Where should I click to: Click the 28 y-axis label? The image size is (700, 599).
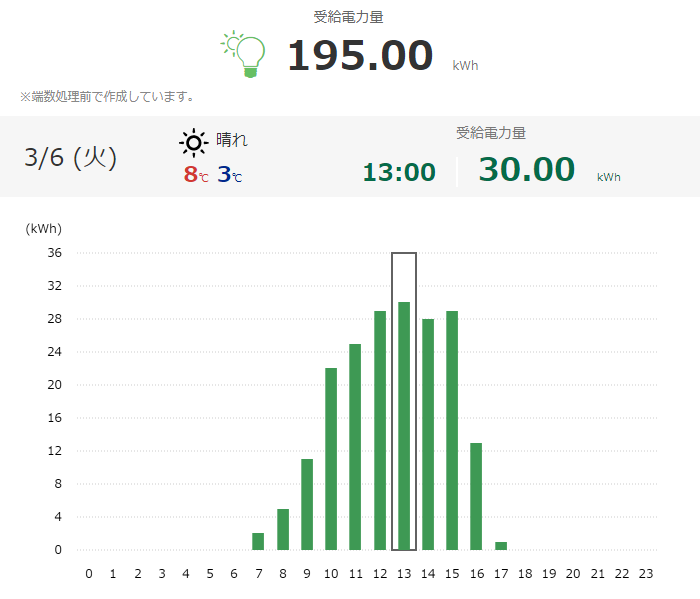54,319
